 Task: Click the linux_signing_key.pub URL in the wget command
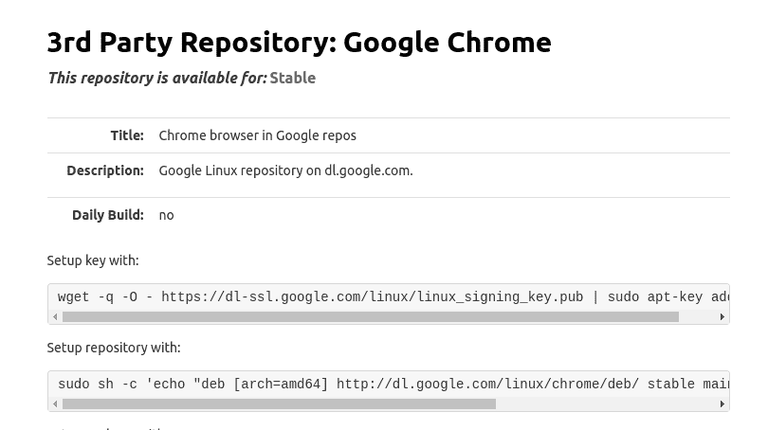(x=372, y=297)
